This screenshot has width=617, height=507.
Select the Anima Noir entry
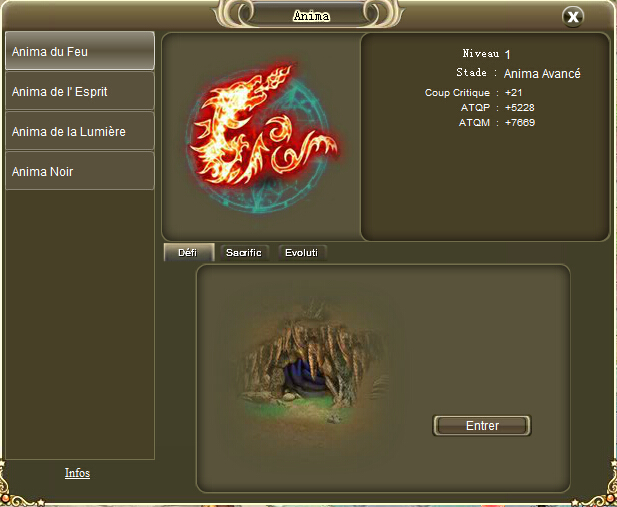point(80,171)
